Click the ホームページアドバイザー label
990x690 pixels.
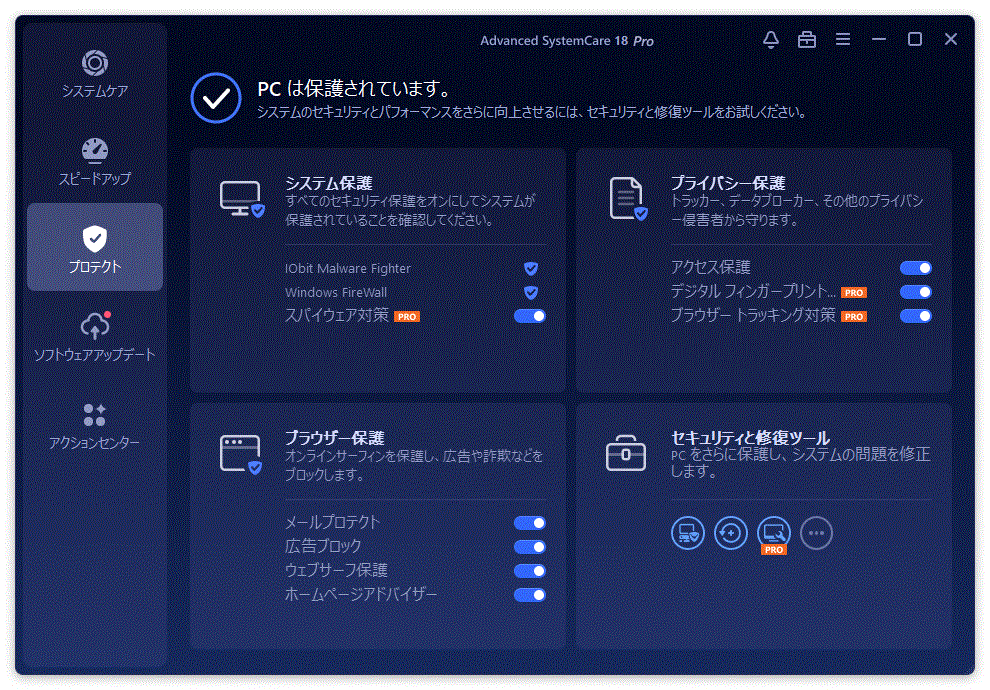point(361,594)
